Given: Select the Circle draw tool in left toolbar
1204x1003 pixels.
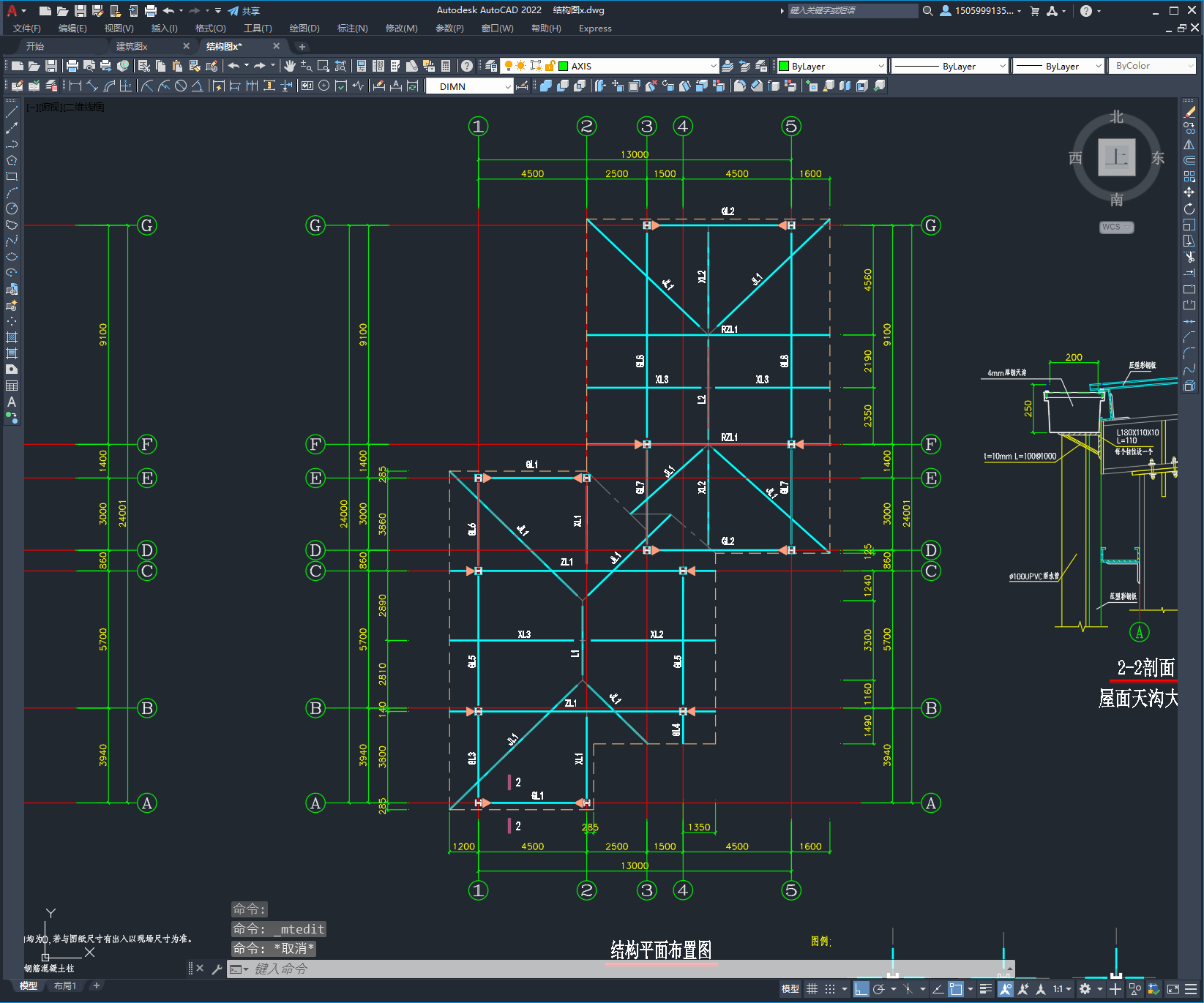Looking at the screenshot, I should (x=12, y=209).
